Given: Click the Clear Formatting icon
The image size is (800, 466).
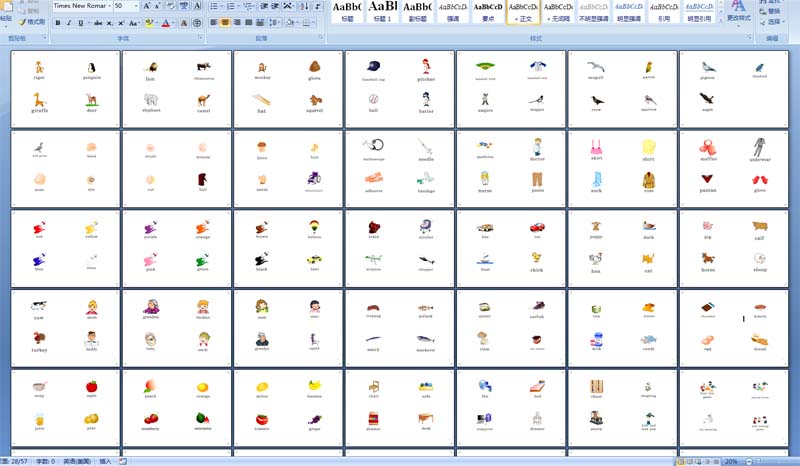Looking at the screenshot, I should [x=170, y=6].
